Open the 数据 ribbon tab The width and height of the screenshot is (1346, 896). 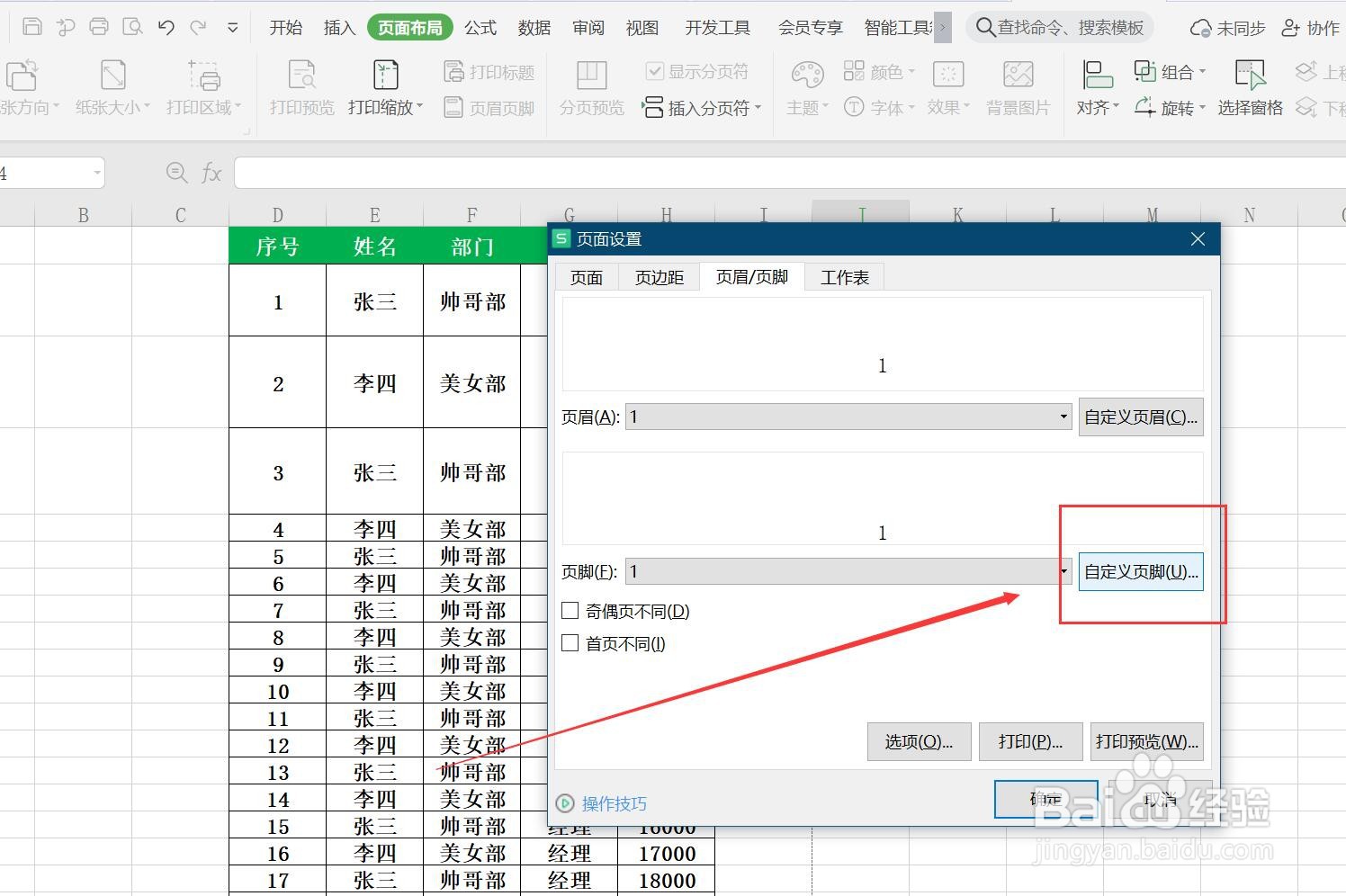click(x=534, y=27)
